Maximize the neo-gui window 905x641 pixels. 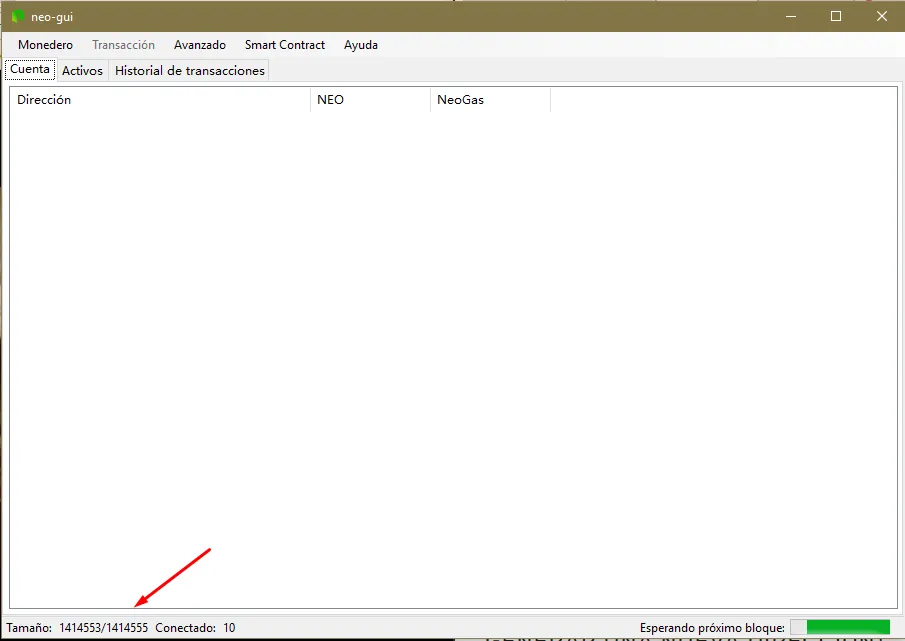click(x=836, y=16)
